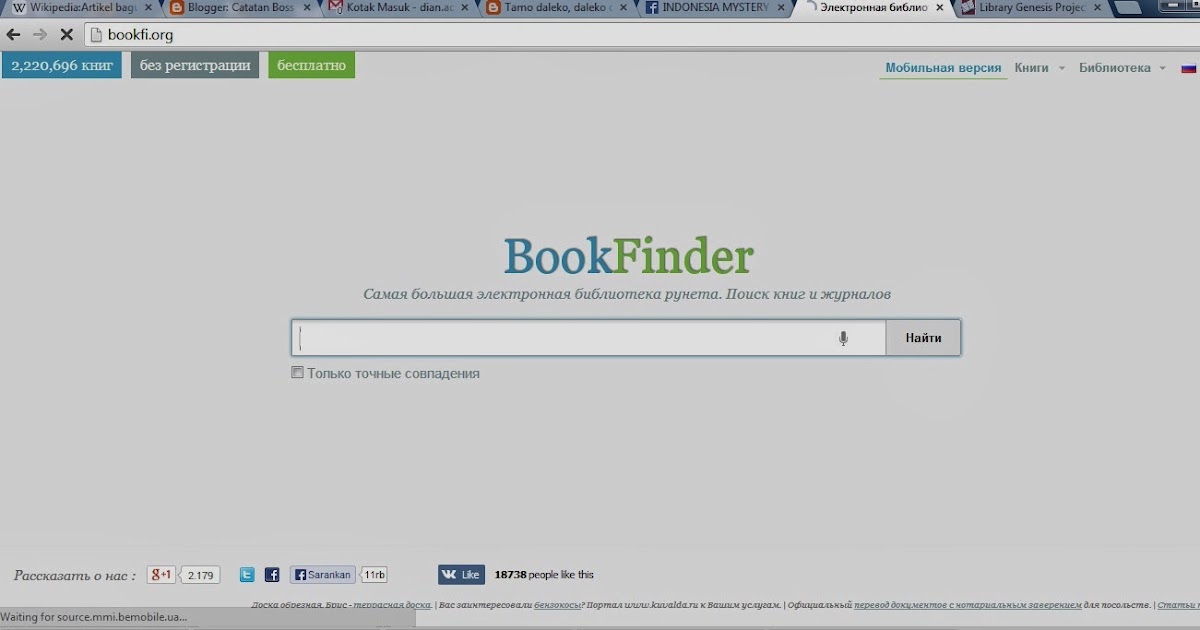Close the Kotak Masuk Gmail tab

pyautogui.click(x=464, y=8)
